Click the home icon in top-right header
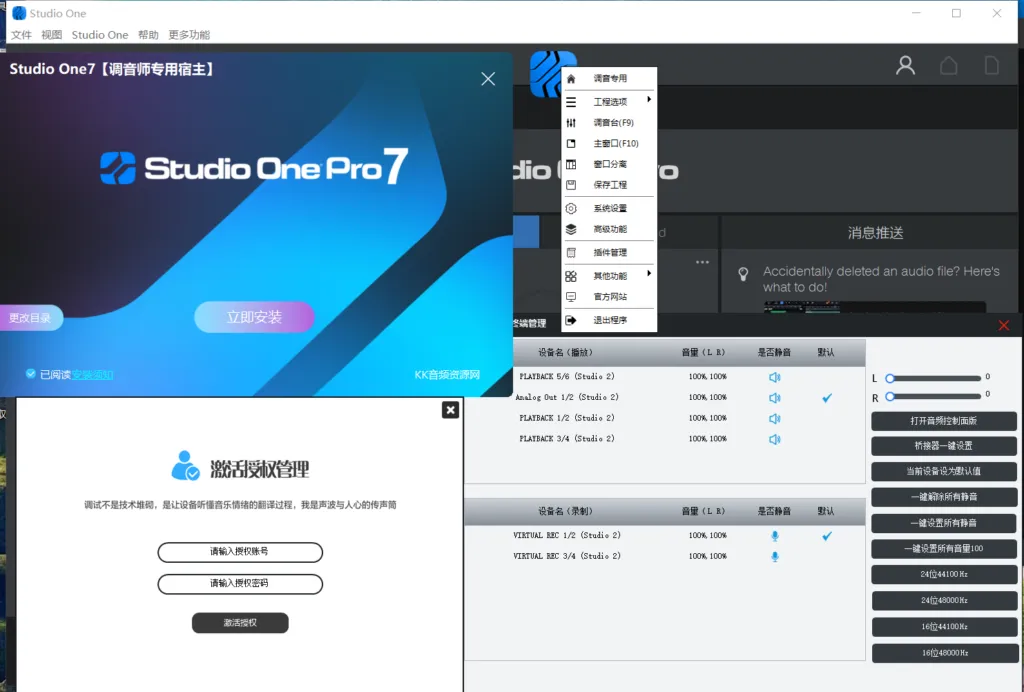 [x=948, y=66]
